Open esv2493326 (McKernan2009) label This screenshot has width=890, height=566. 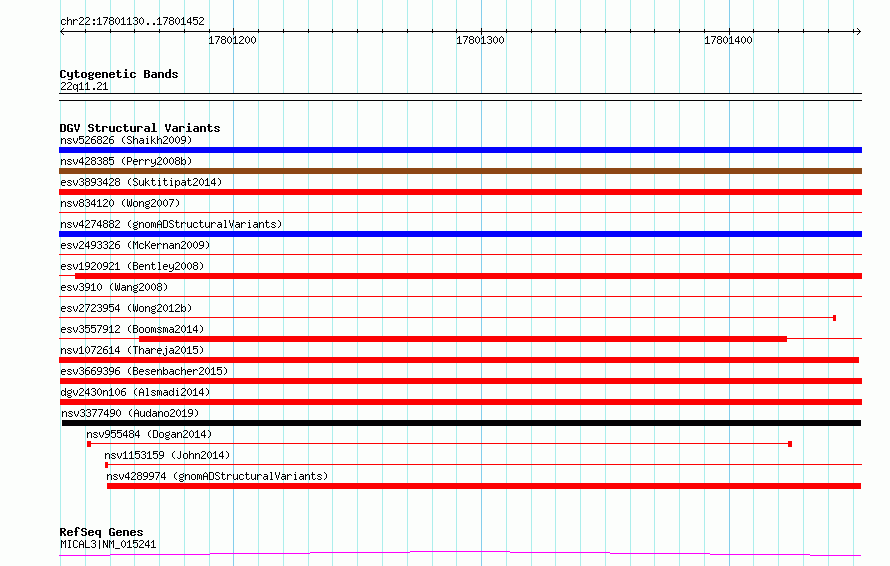(x=135, y=245)
